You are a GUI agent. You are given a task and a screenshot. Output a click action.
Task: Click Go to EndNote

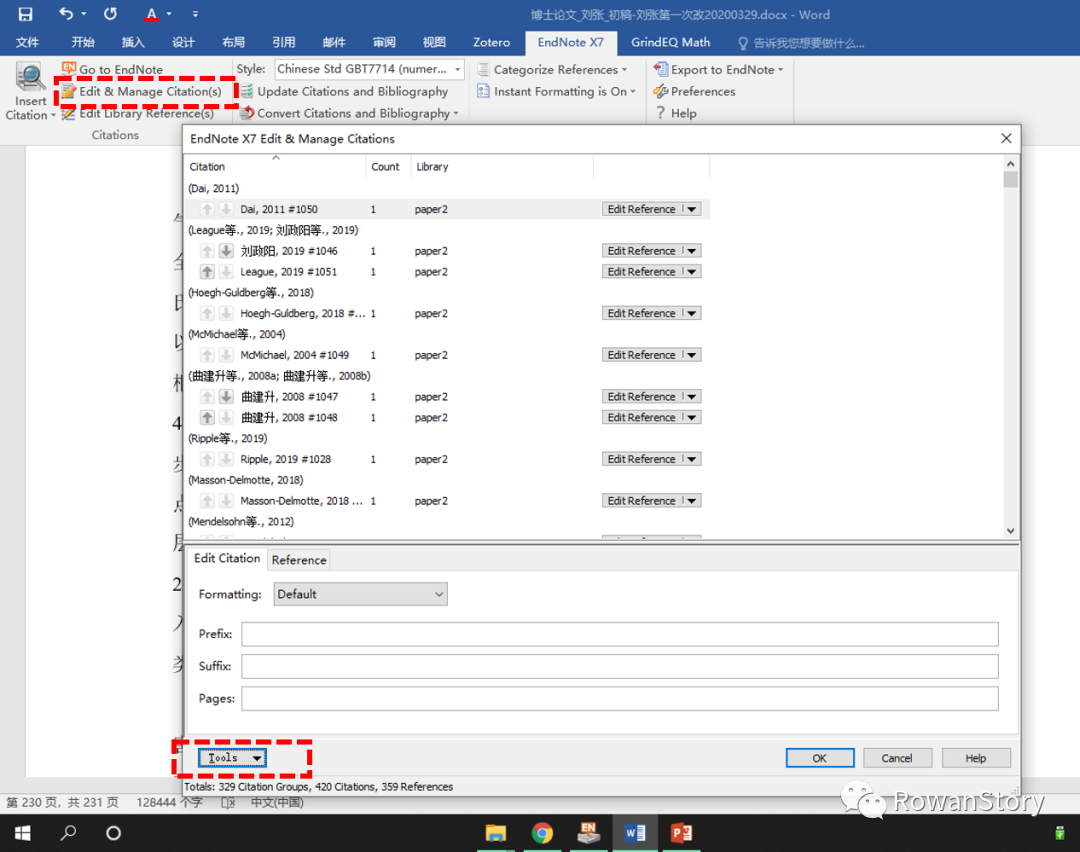(112, 69)
